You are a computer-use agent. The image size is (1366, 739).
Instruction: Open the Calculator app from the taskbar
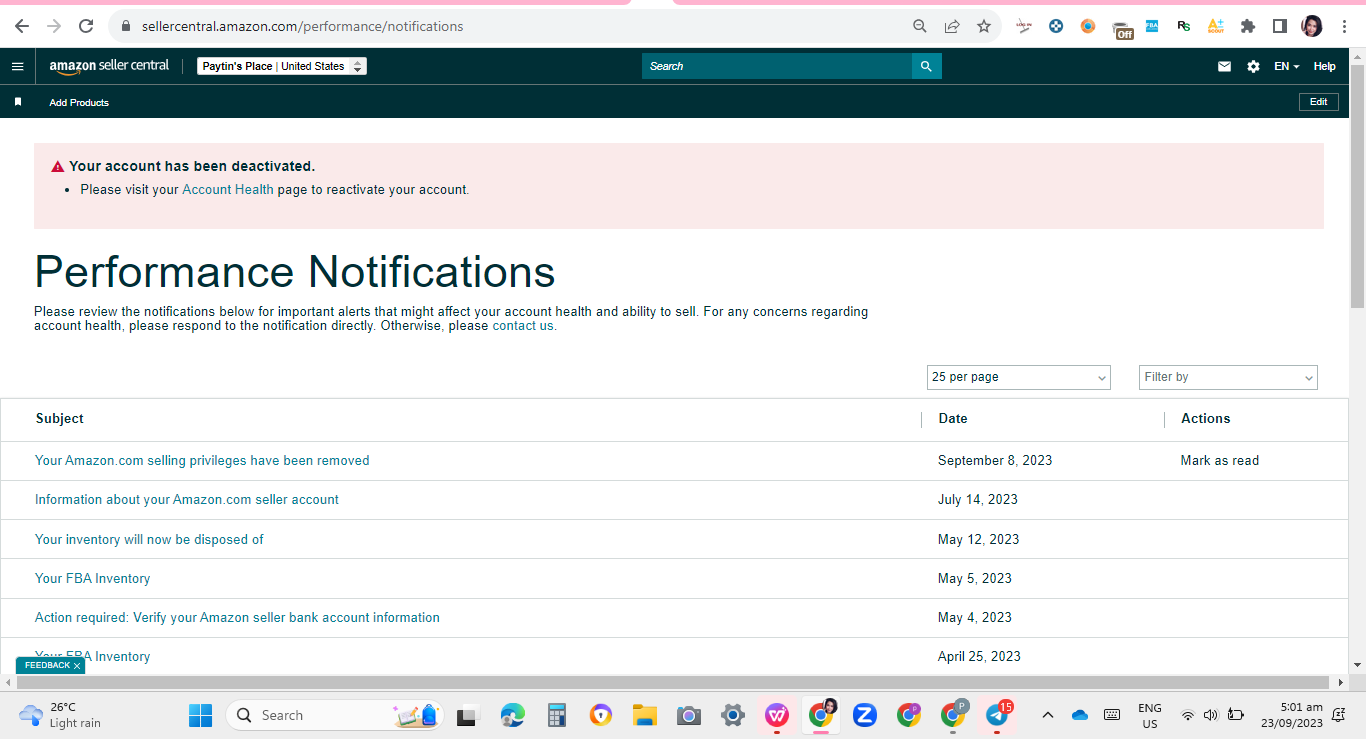click(557, 715)
